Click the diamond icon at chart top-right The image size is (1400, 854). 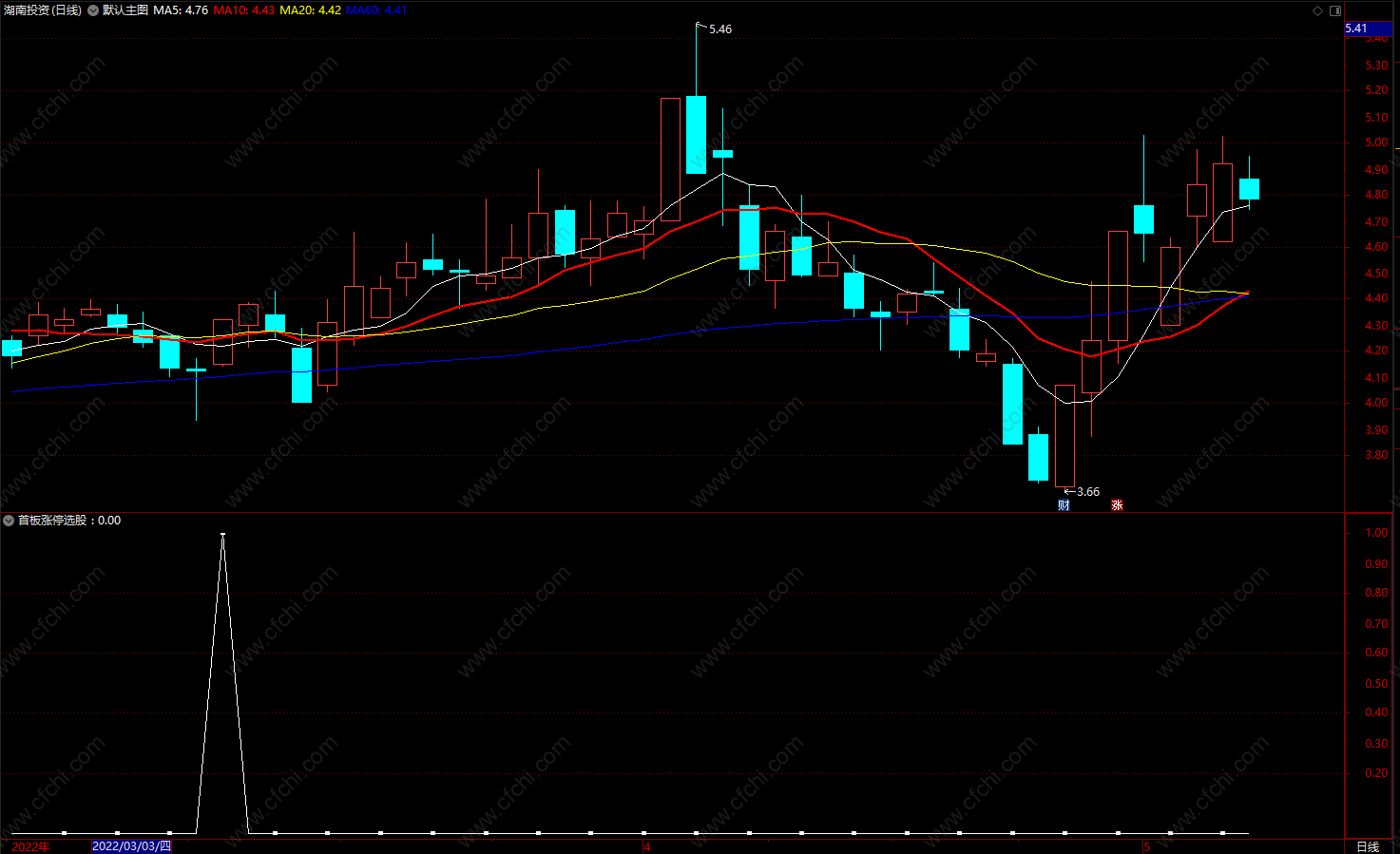[x=1317, y=10]
